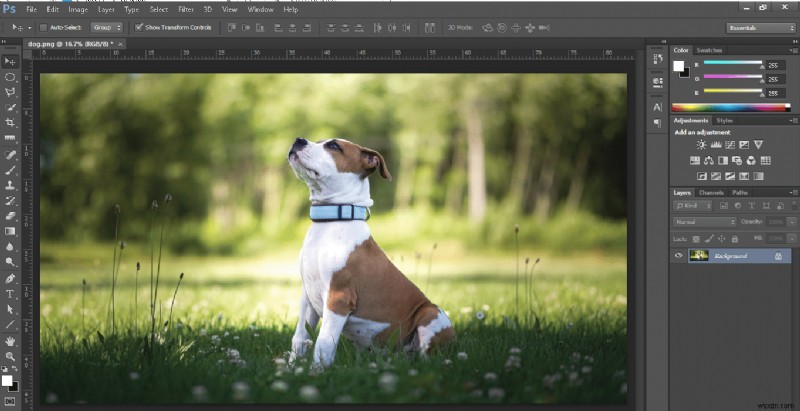Enable the Auto-Select checkbox
The width and height of the screenshot is (800, 411).
(43, 28)
